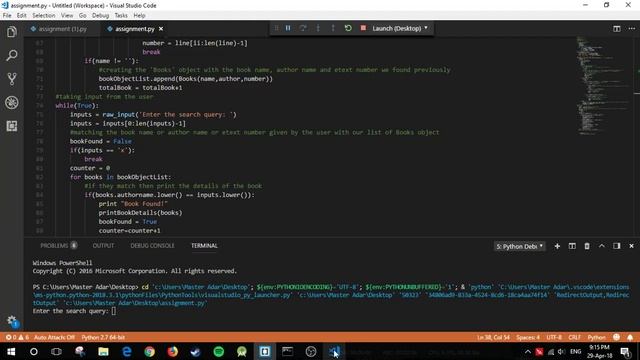Open feedback smiley in status bar

(616, 338)
